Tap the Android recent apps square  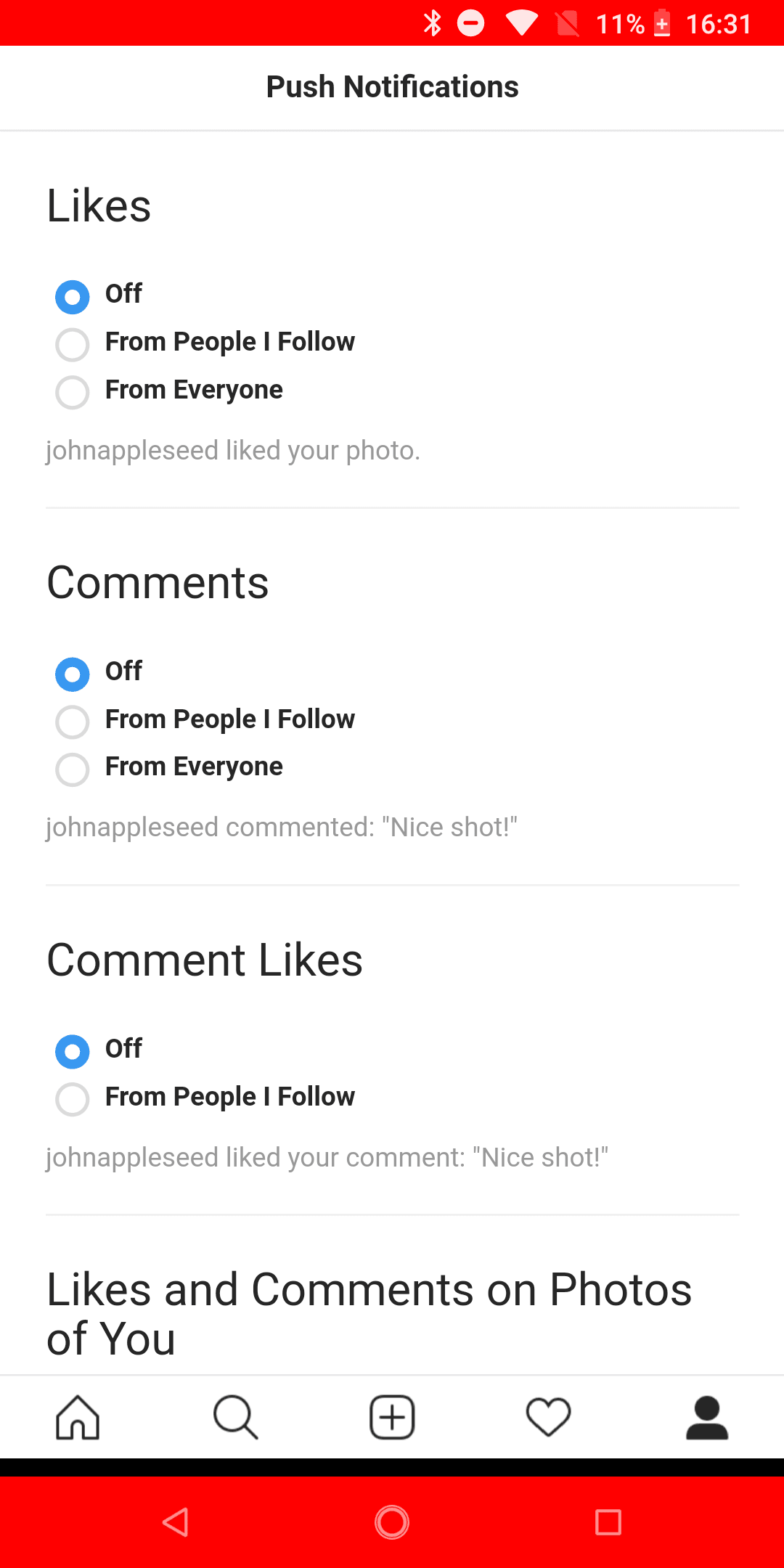coord(608,1522)
